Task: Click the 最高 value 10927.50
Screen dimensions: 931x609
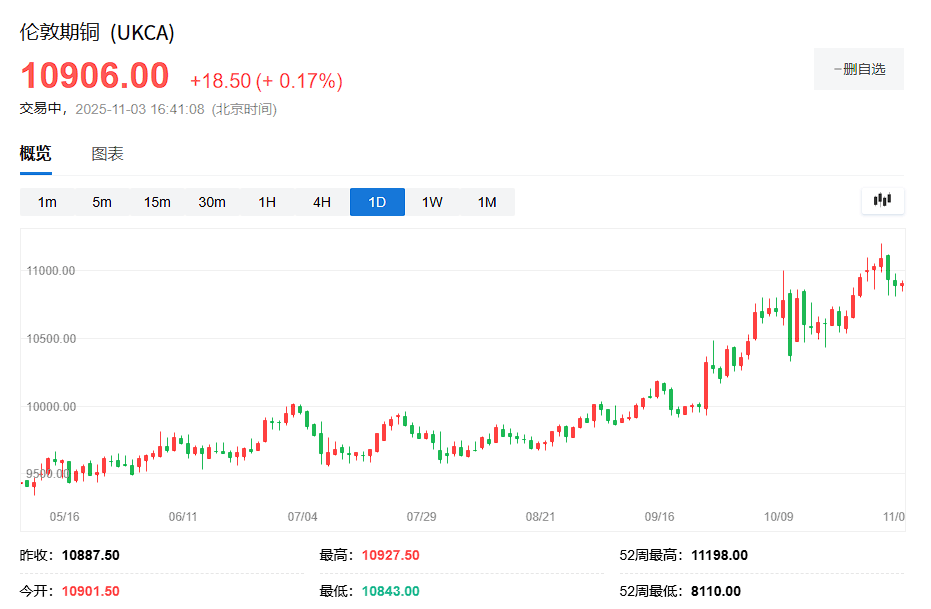Action: click(390, 555)
